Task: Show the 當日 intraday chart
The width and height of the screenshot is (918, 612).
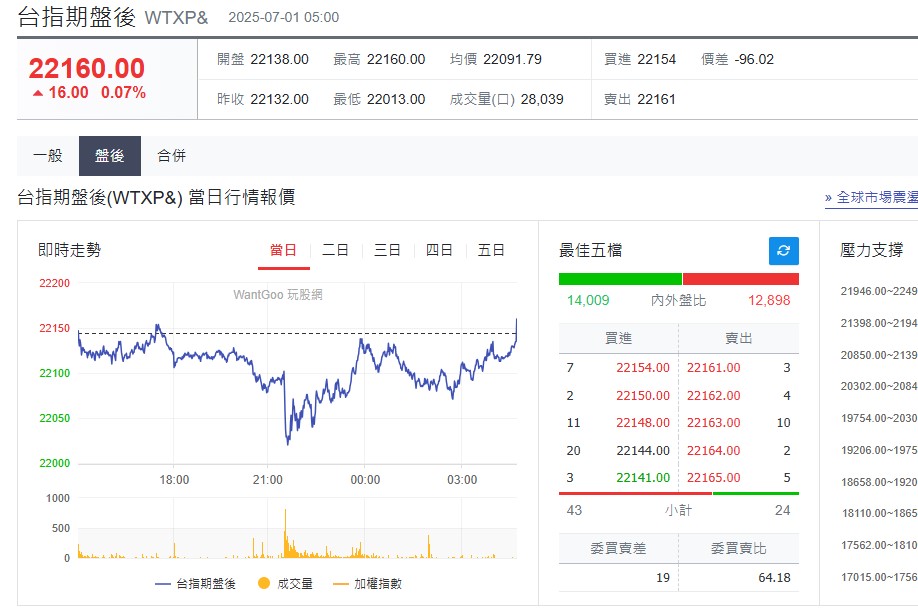Action: (x=283, y=251)
